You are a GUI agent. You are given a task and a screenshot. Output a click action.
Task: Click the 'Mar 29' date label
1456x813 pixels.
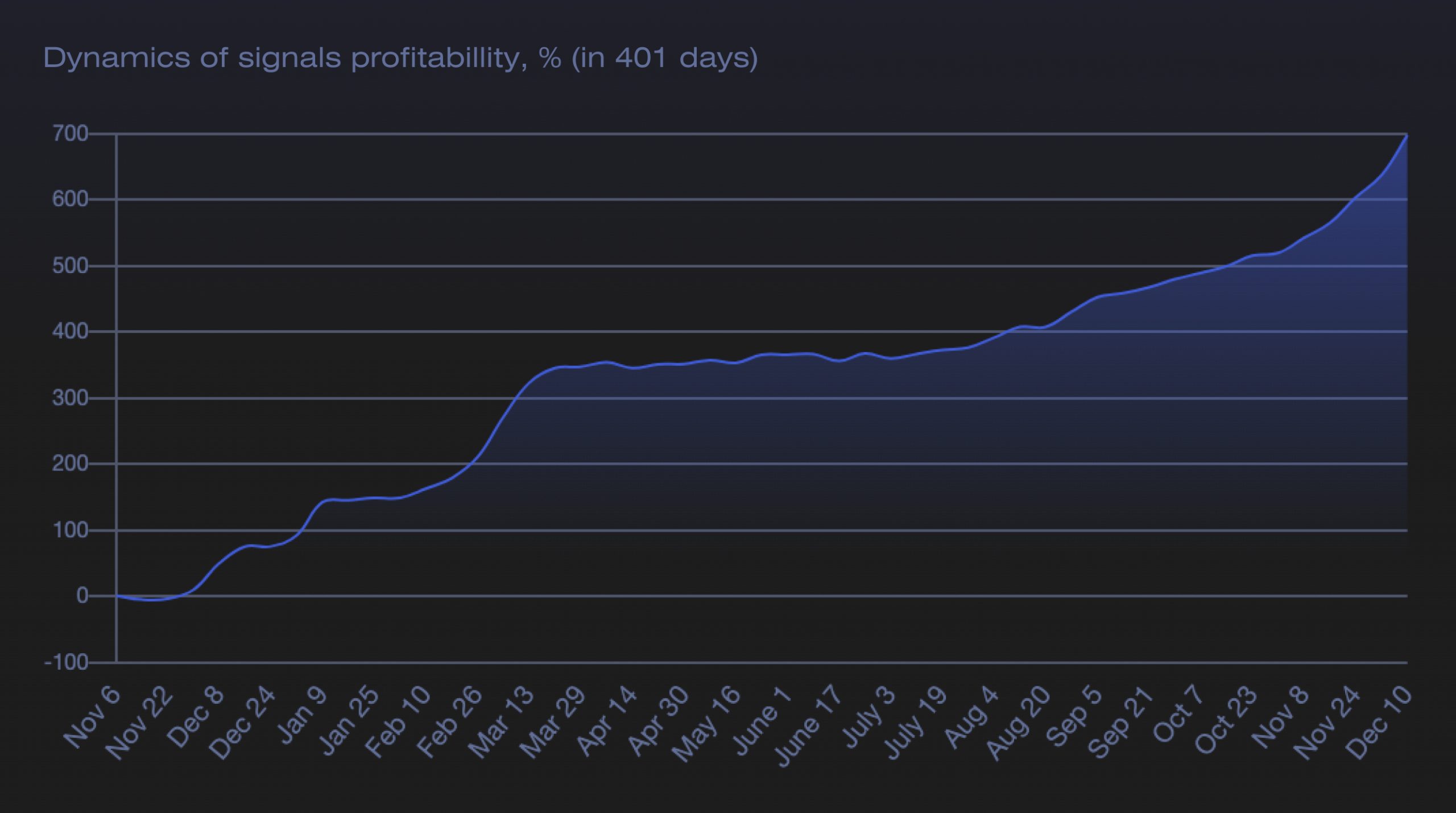pyautogui.click(x=552, y=723)
